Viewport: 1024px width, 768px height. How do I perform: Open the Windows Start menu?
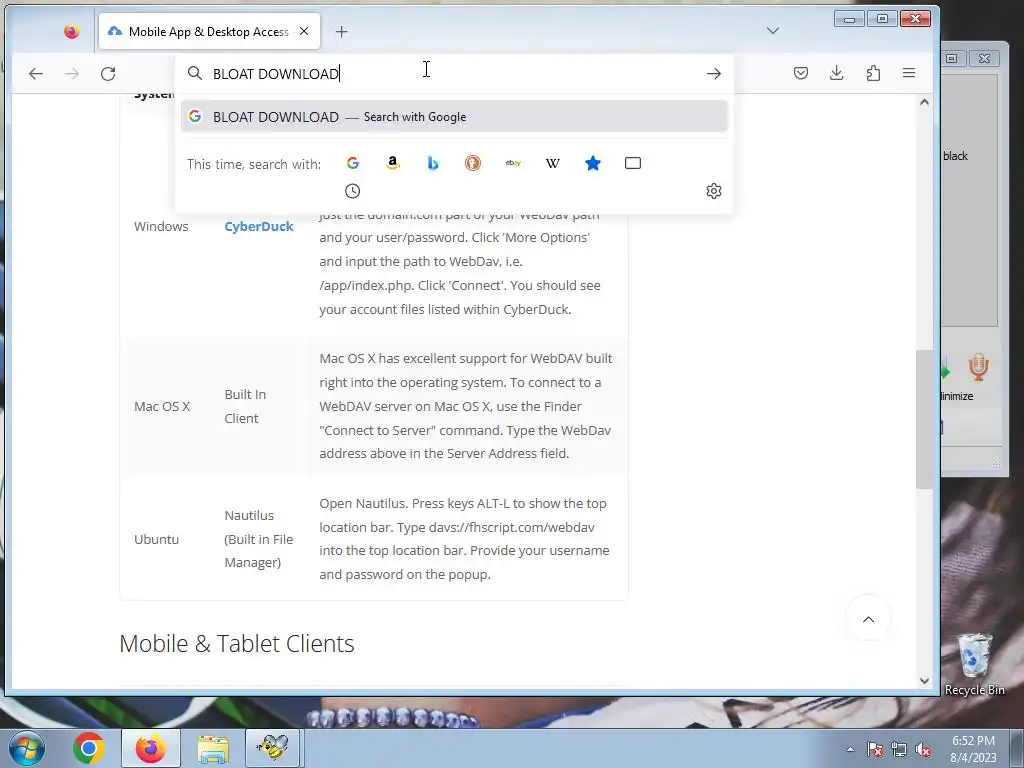tap(26, 748)
